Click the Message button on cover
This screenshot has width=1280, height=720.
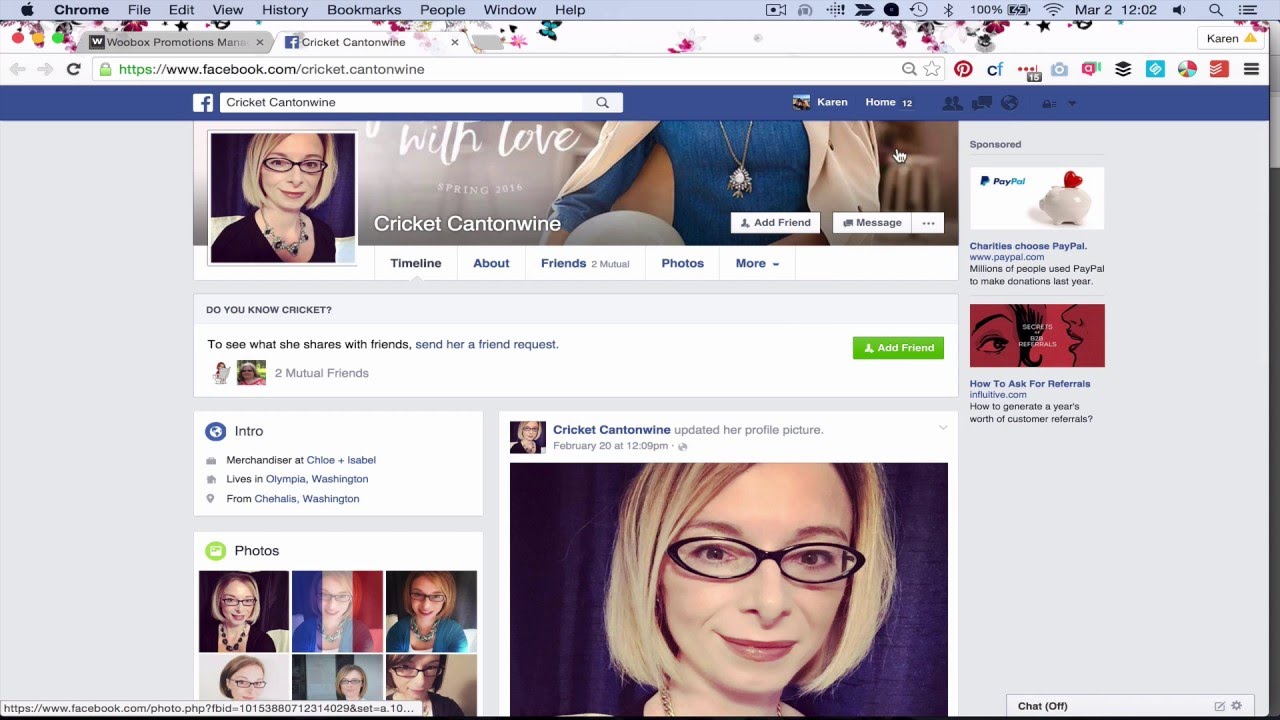[x=872, y=223]
